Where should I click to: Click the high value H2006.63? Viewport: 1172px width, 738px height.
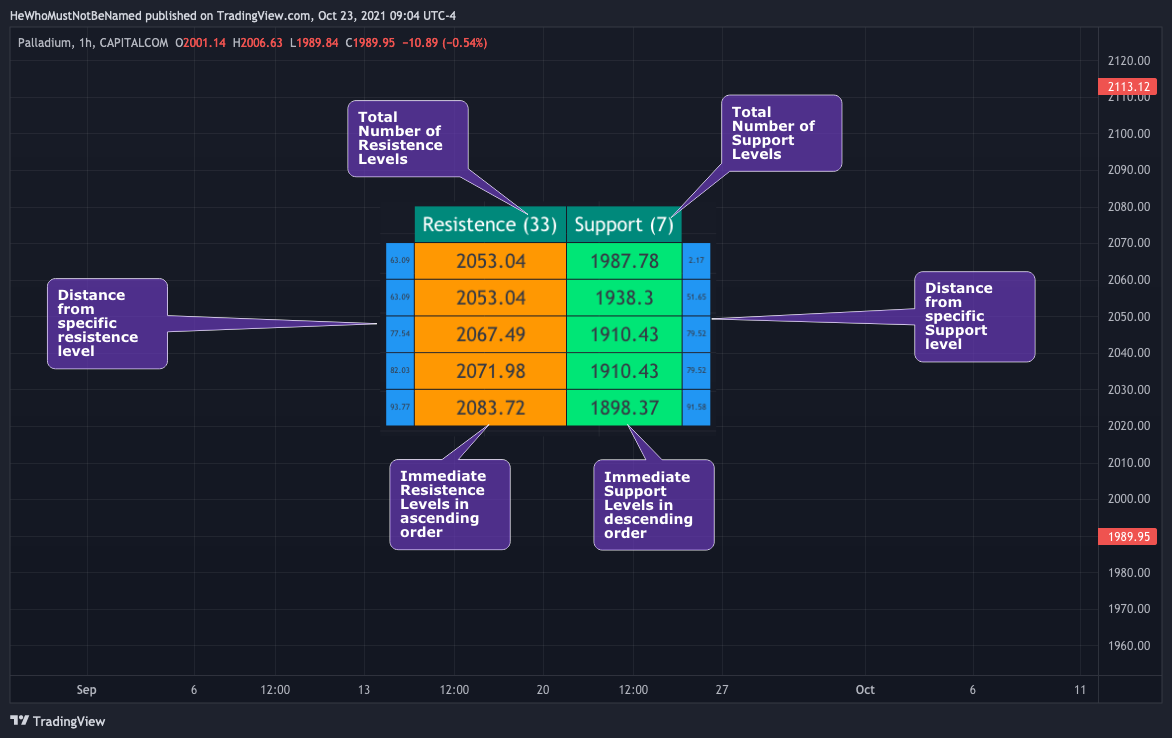[x=258, y=43]
